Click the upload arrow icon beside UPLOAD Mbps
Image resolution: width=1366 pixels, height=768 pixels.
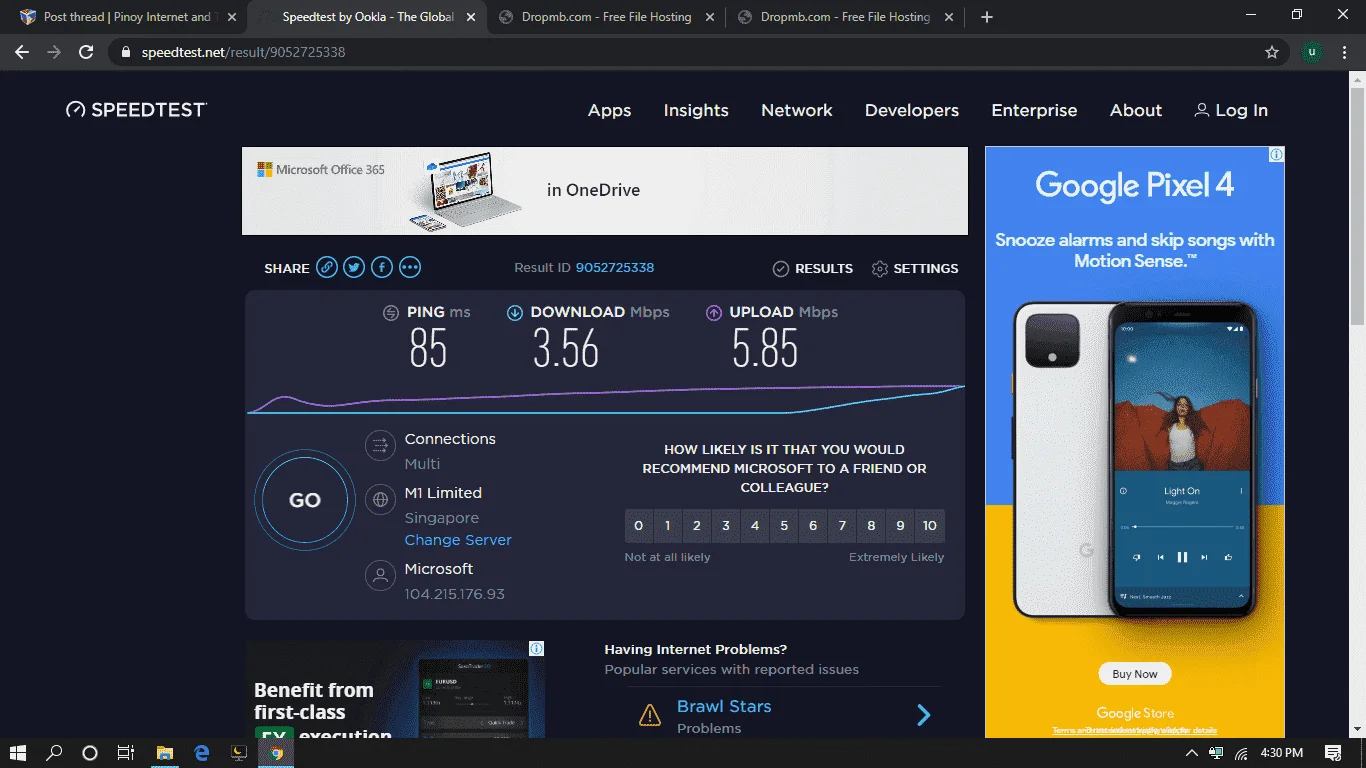click(714, 313)
